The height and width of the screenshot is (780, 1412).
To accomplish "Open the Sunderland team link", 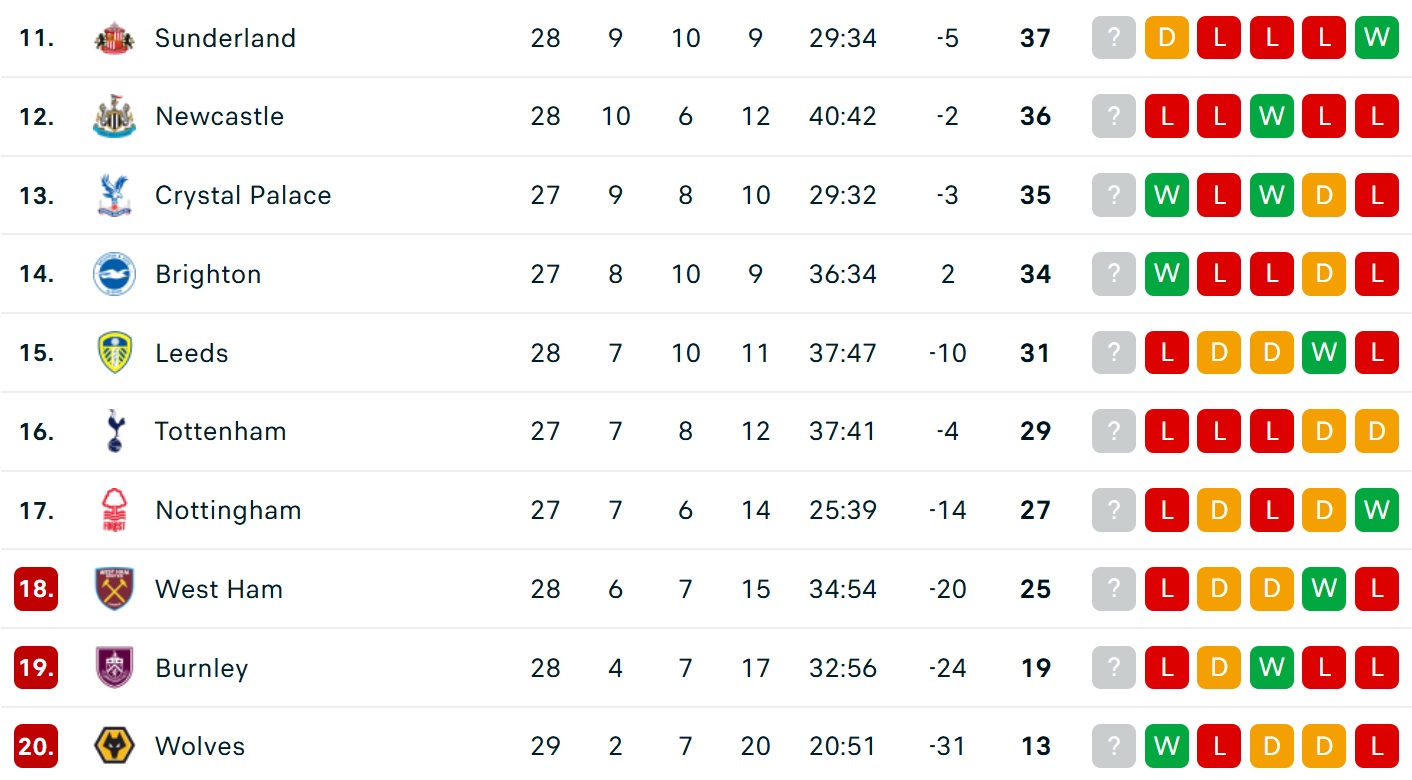I will coord(225,39).
